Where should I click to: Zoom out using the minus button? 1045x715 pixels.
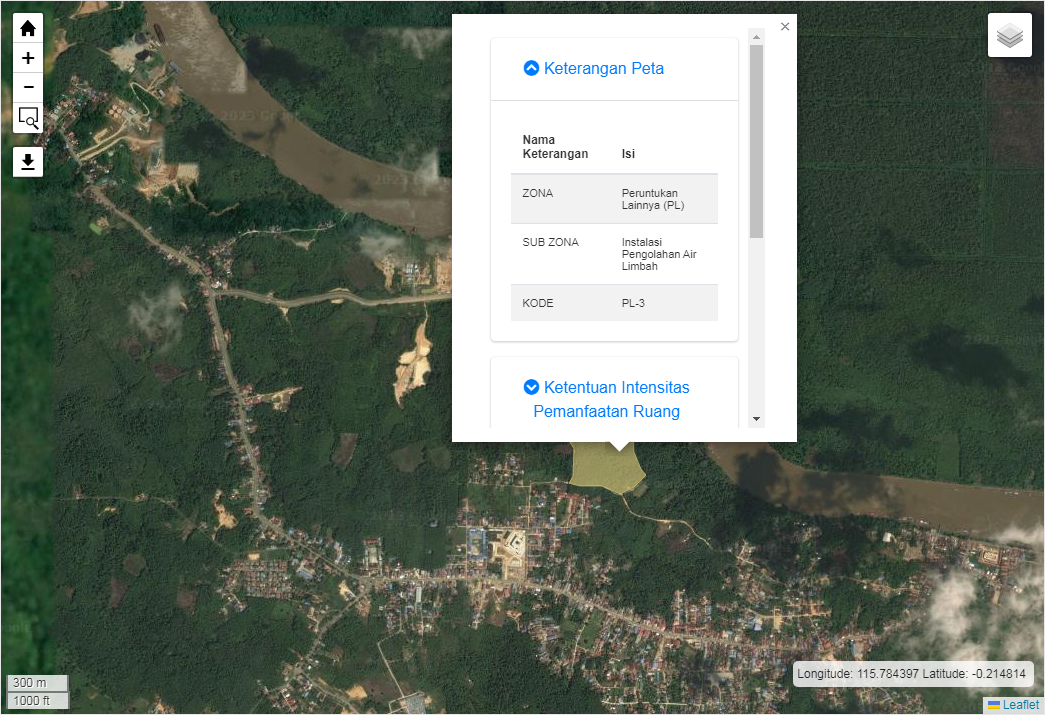28,87
